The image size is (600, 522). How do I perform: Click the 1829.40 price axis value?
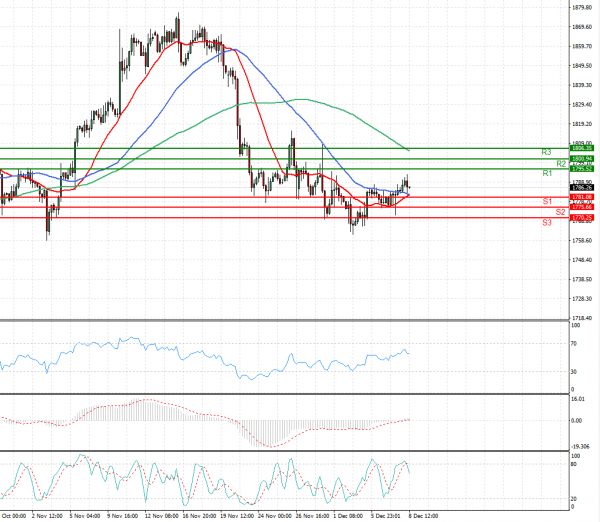[582, 104]
